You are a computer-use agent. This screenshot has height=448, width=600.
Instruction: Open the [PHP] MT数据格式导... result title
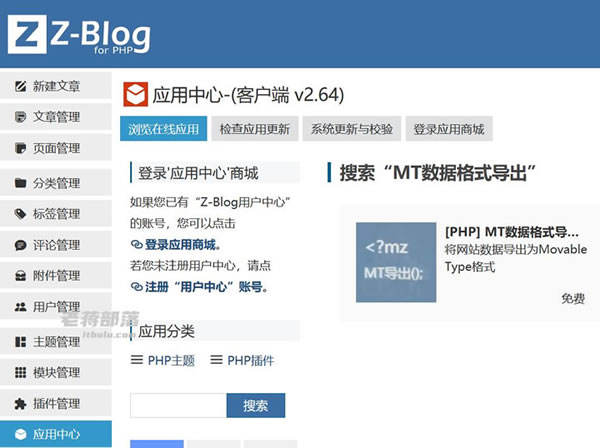[x=512, y=232]
